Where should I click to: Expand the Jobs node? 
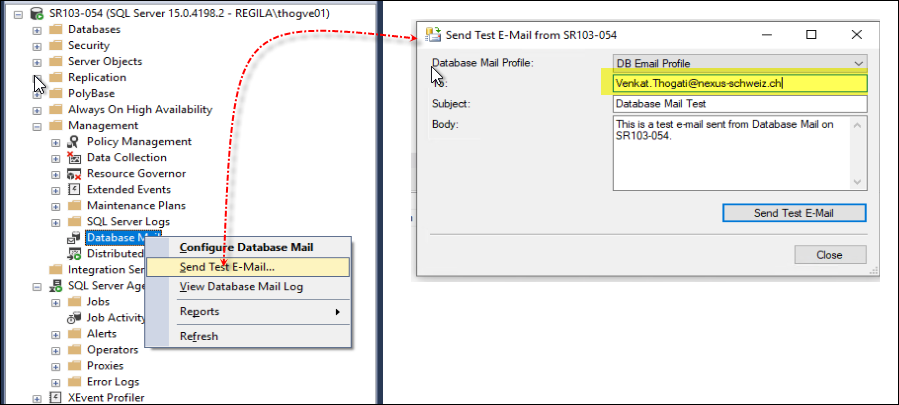[55, 302]
